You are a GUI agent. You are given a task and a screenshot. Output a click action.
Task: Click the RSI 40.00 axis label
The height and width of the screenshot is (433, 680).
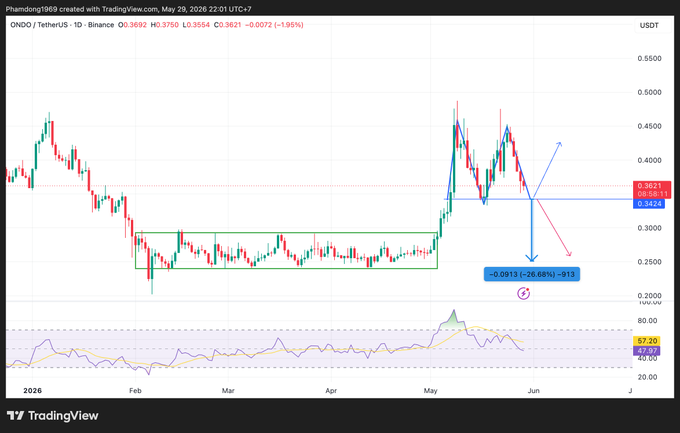click(647, 358)
